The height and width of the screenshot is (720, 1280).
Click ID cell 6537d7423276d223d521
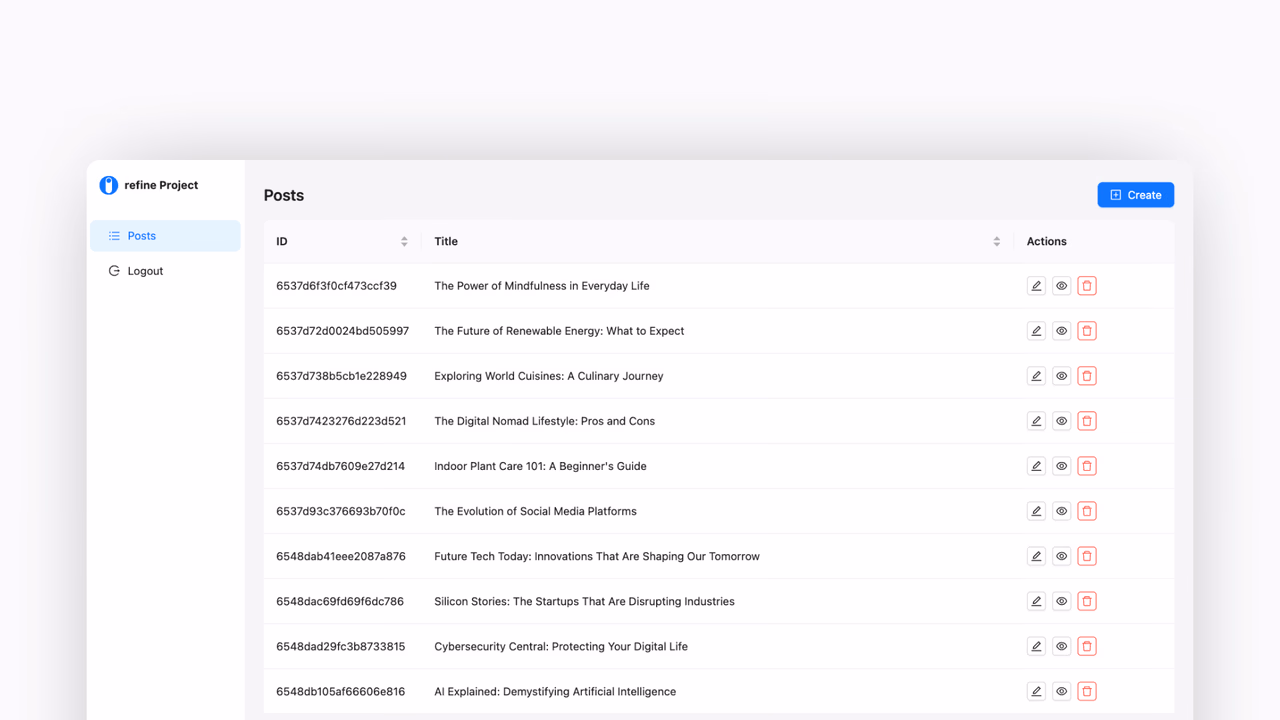(341, 421)
